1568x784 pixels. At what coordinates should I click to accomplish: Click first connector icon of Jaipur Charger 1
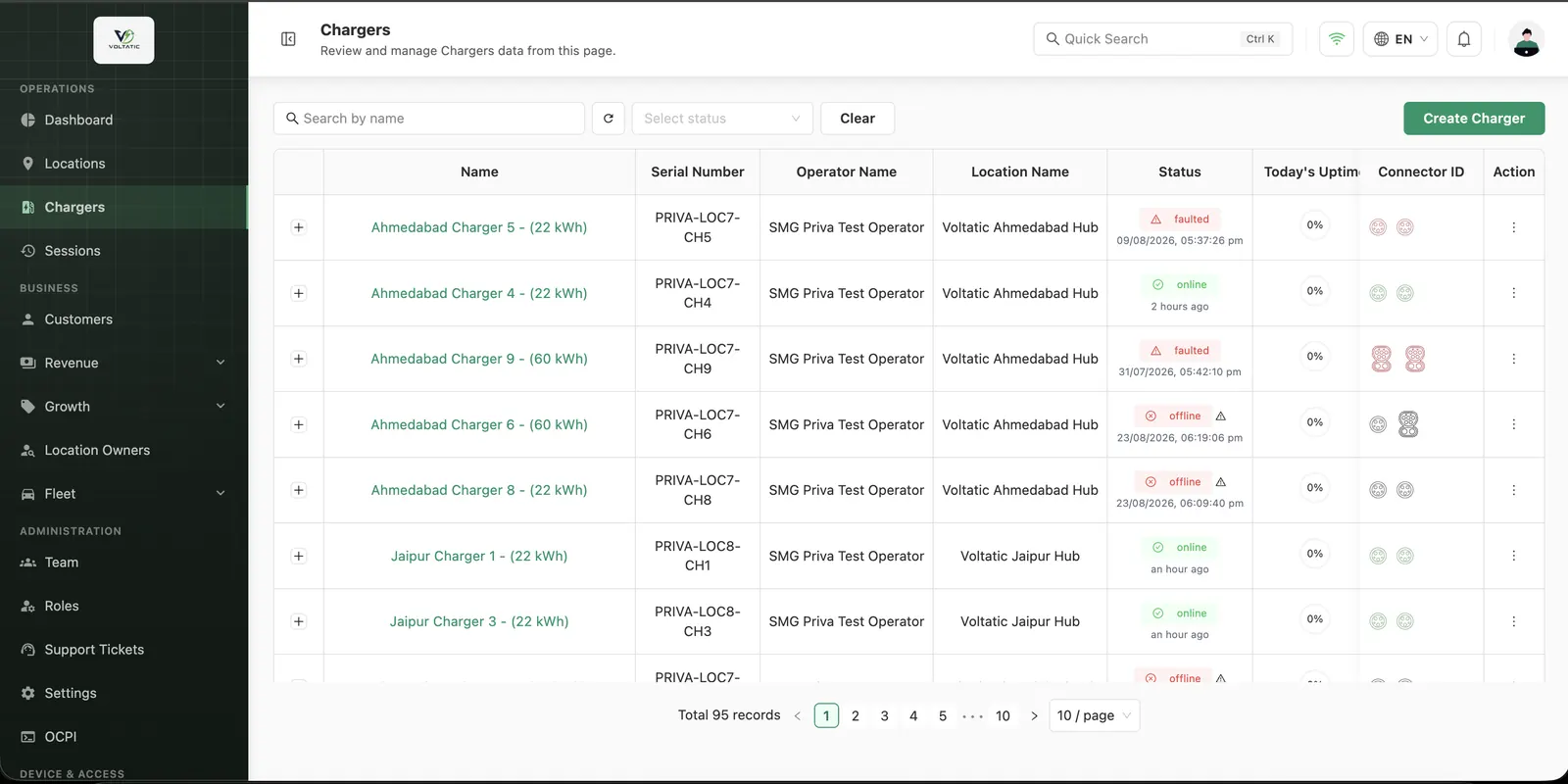tap(1378, 556)
